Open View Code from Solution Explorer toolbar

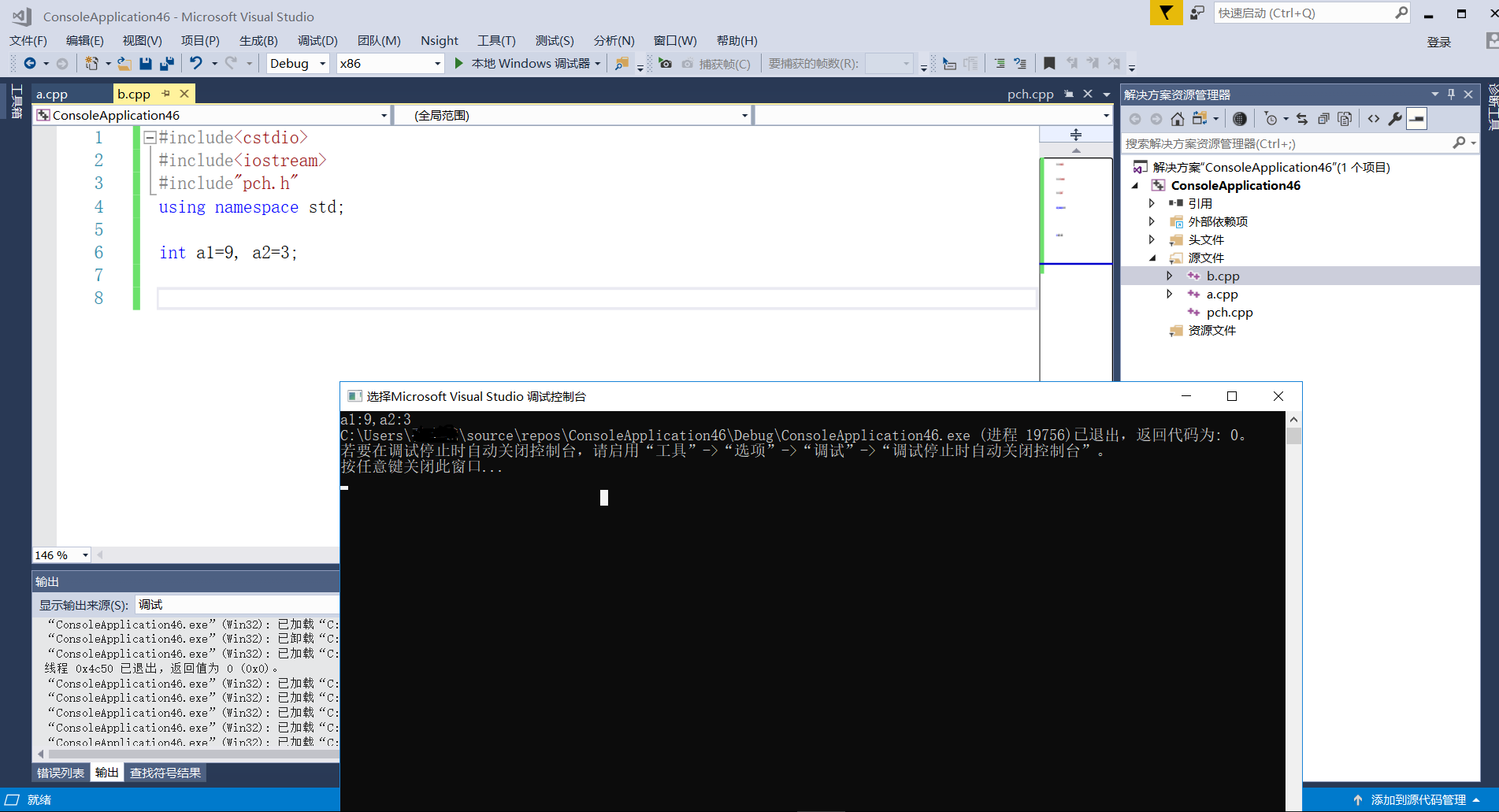1374,118
